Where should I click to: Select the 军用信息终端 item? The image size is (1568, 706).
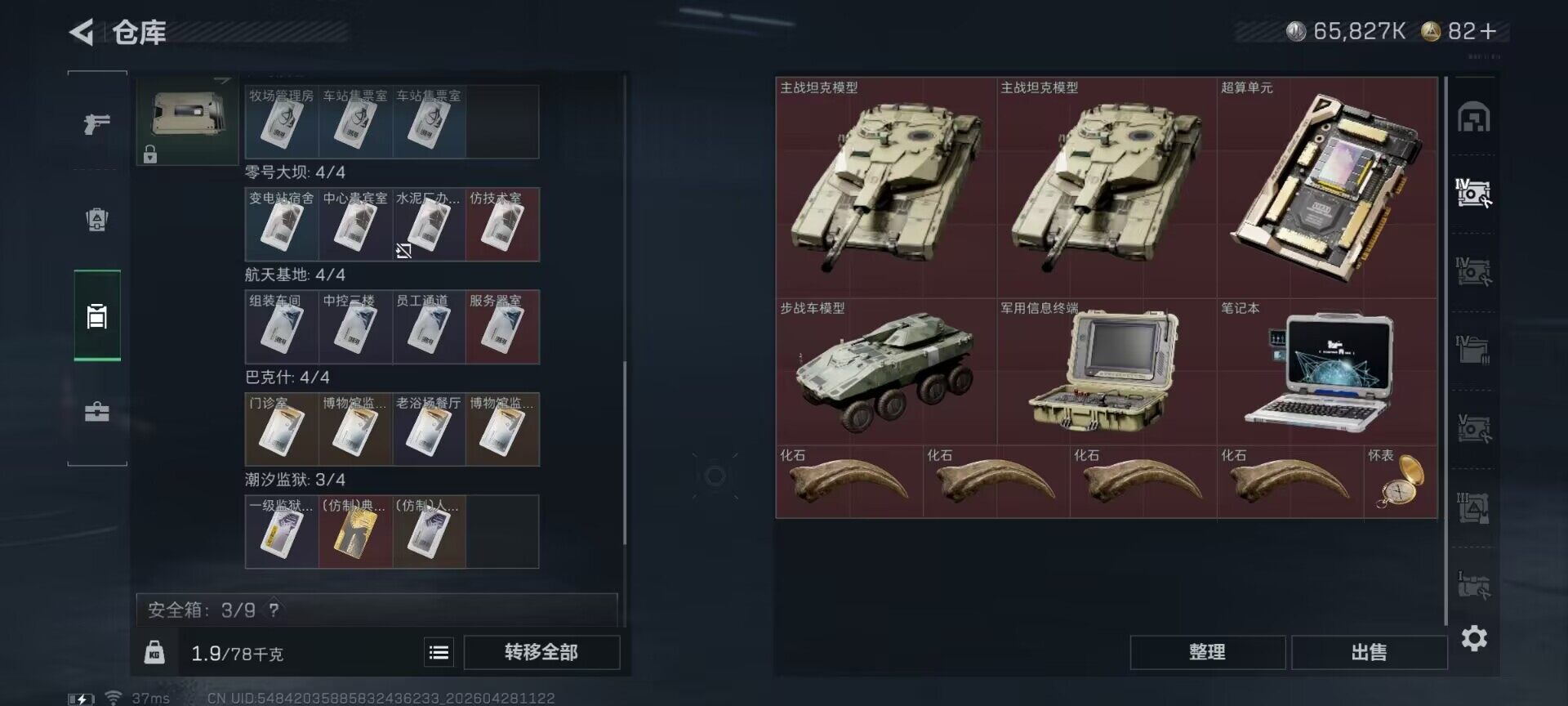click(1107, 371)
